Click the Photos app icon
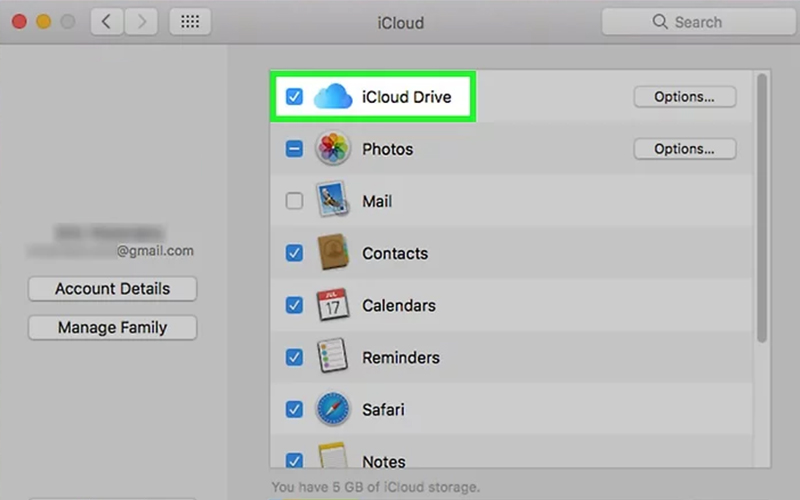Viewport: 800px width, 500px height. [333, 149]
